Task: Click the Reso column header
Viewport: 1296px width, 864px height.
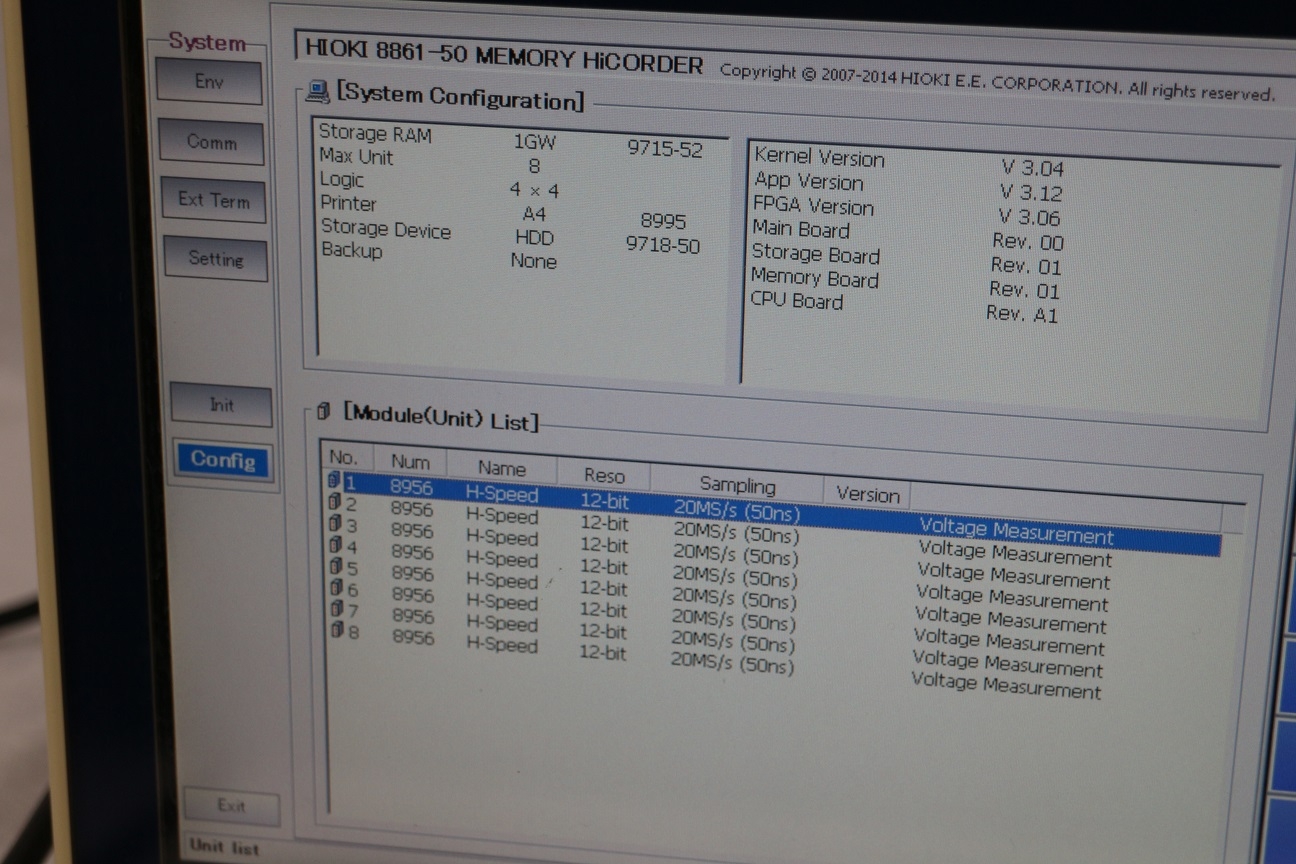Action: coord(604,476)
